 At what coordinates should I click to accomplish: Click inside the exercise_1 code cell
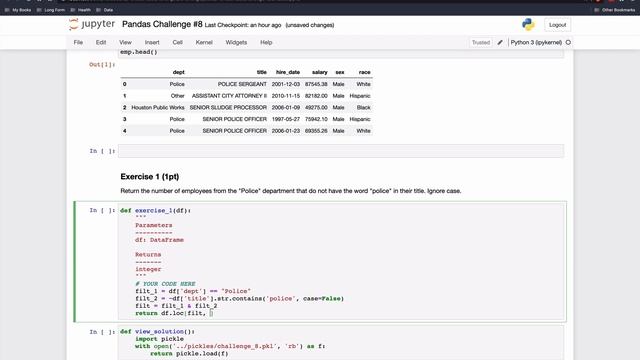pyautogui.click(x=341, y=262)
